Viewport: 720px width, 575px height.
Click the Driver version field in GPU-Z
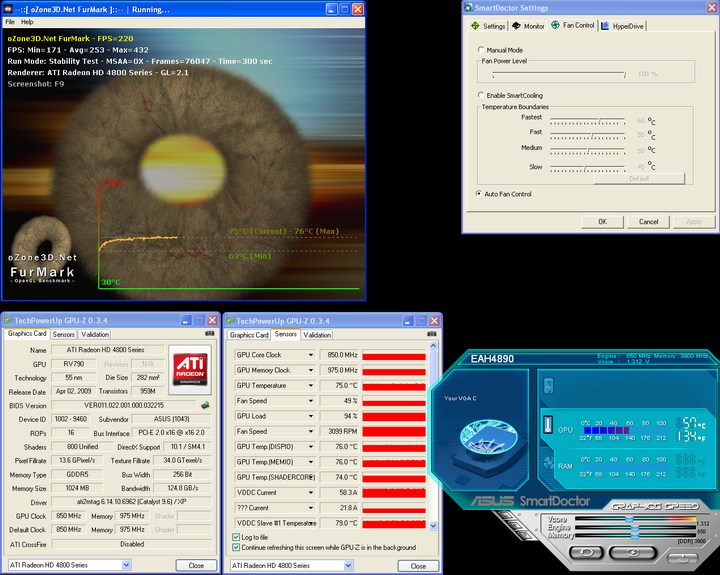tap(131, 502)
